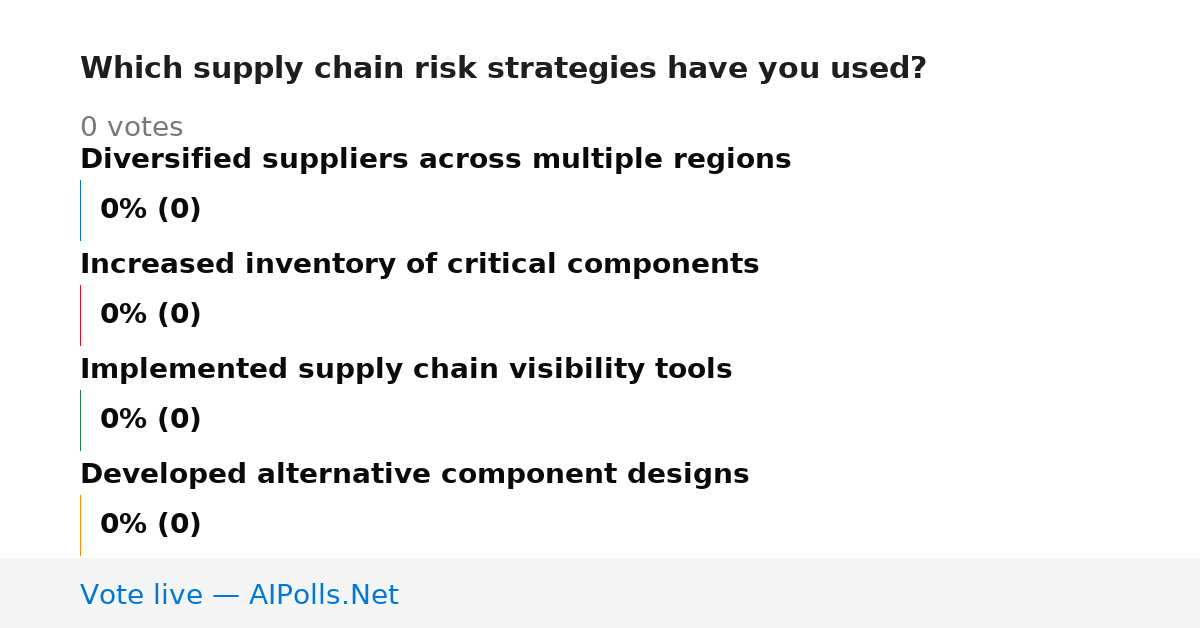Click the 0 votes count text

pyautogui.click(x=131, y=128)
